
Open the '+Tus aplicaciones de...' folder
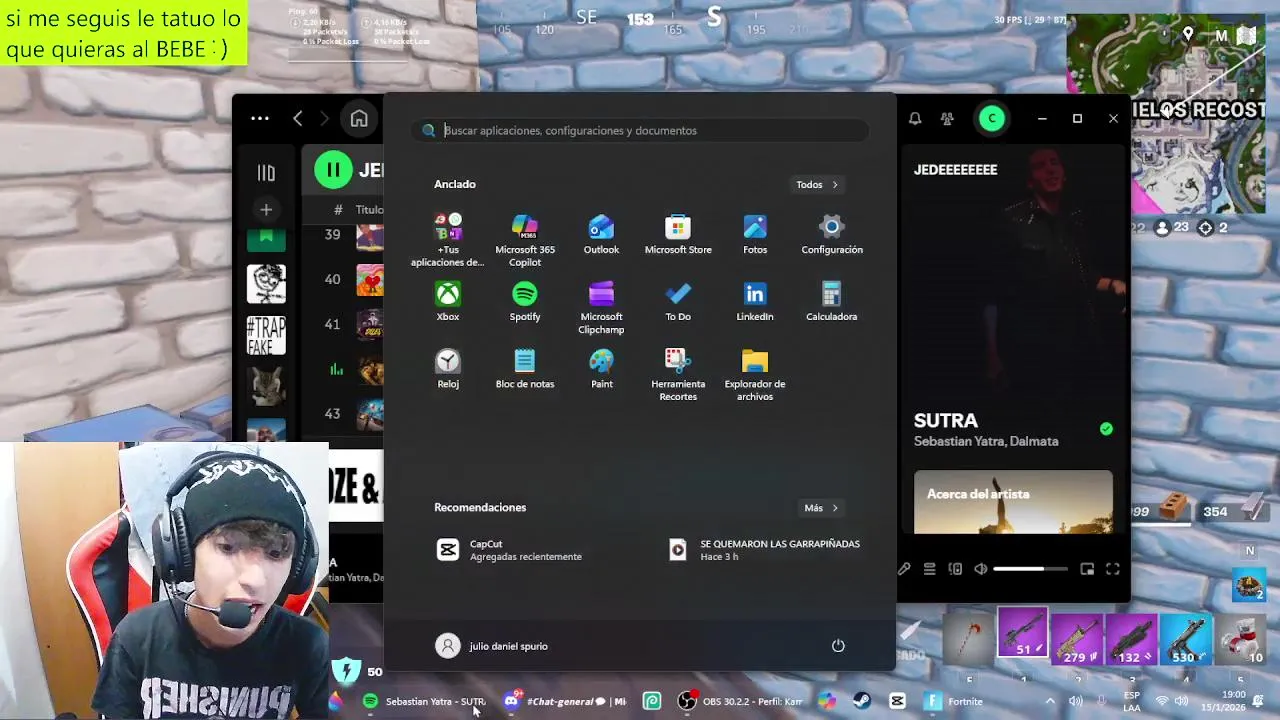coord(448,240)
